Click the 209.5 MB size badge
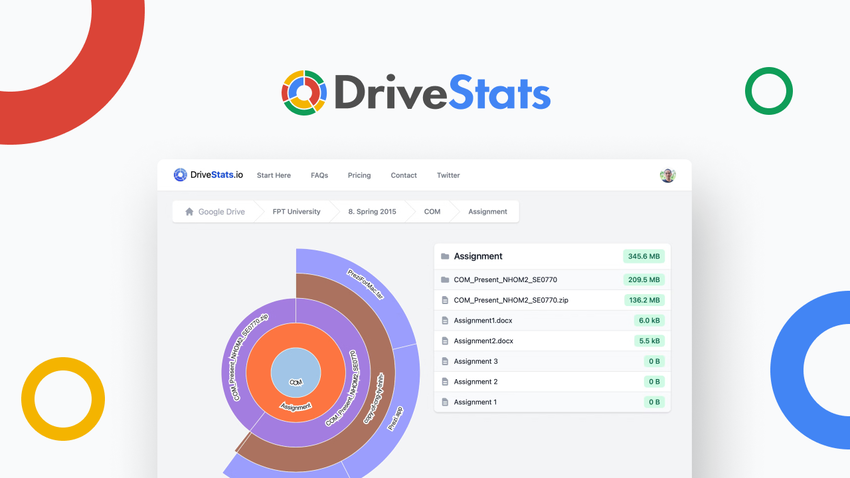The image size is (850, 478). 643,280
